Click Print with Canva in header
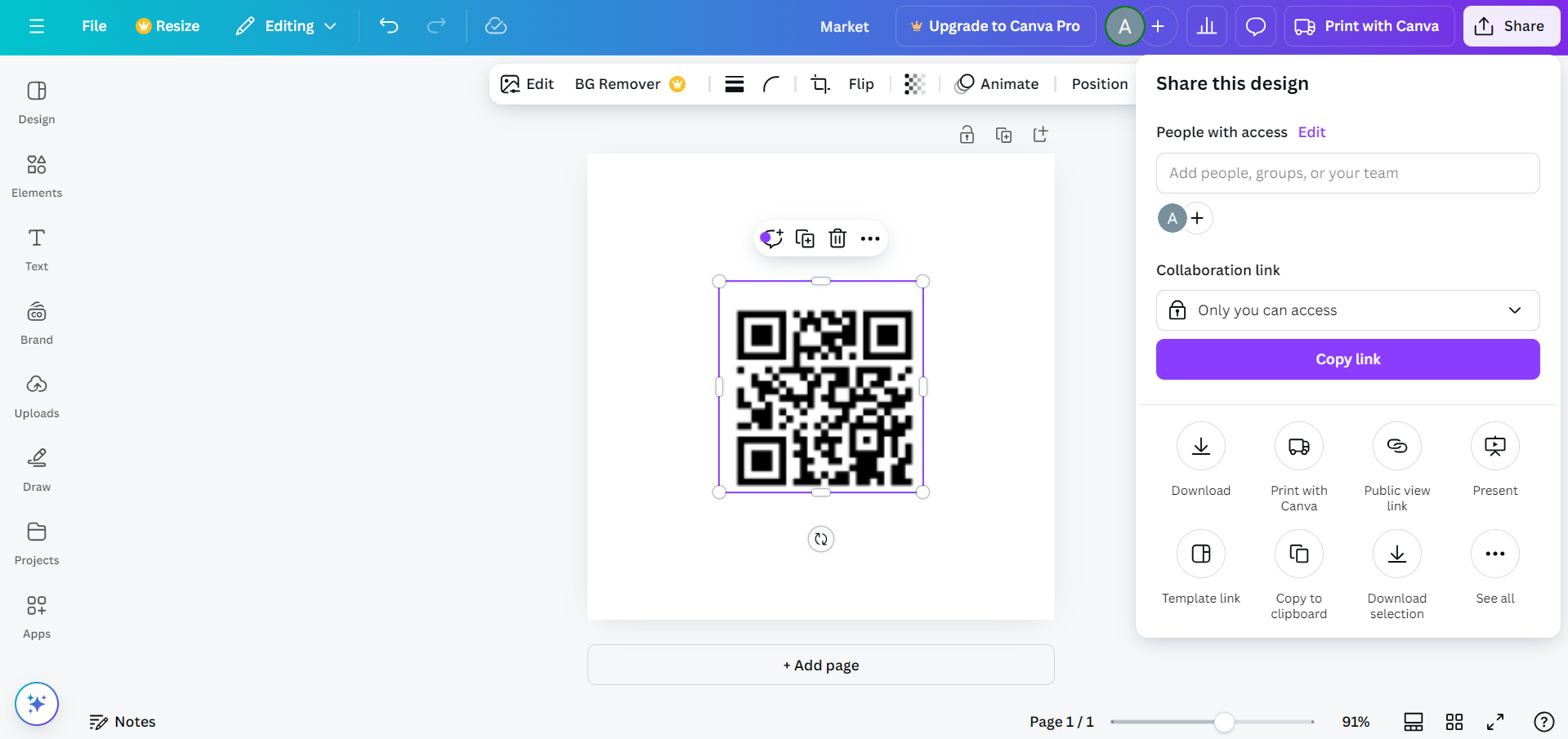The height and width of the screenshot is (739, 1568). [x=1369, y=26]
